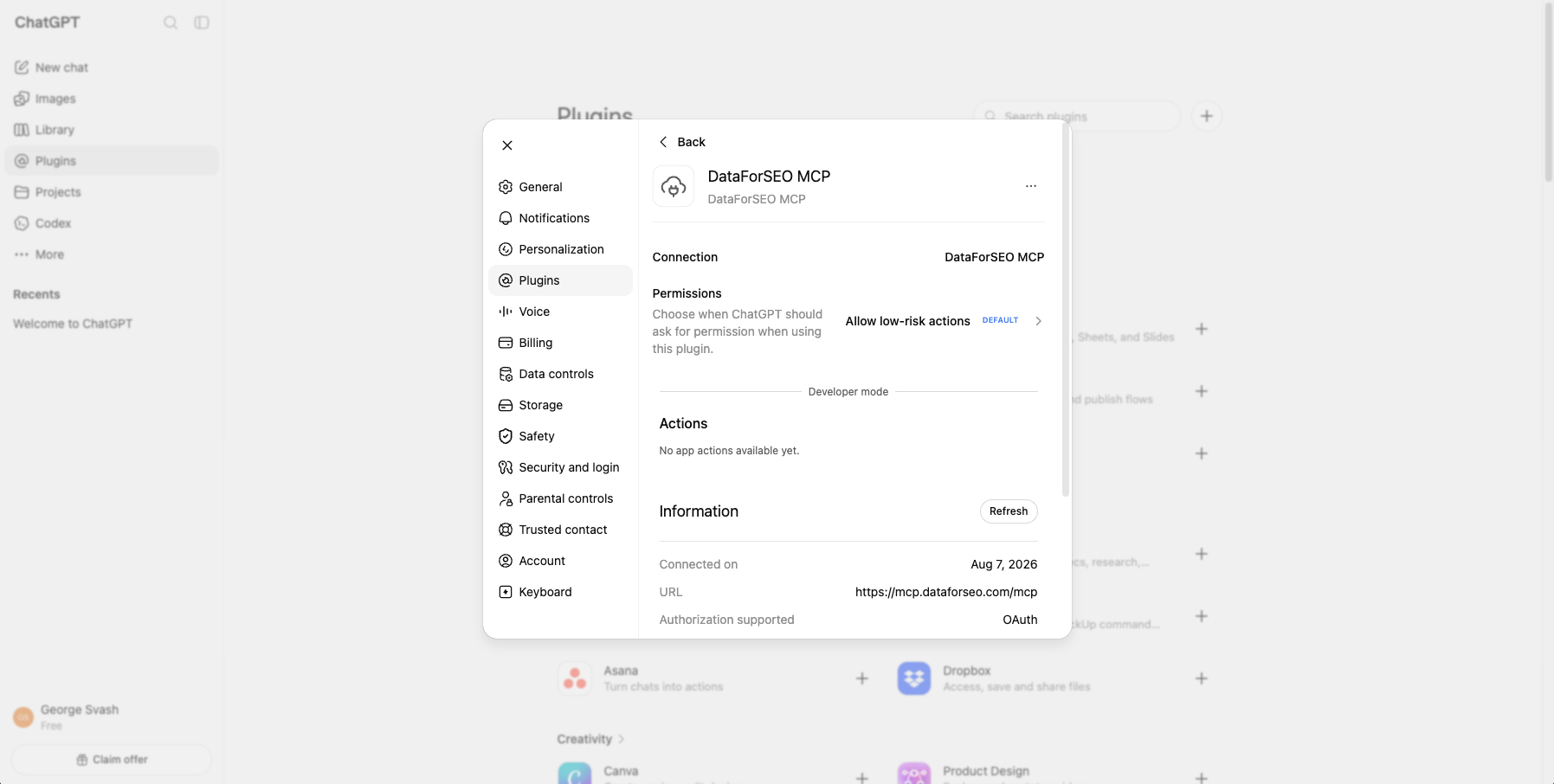Screen dimensions: 1554x784
Task: Go to the Account settings tab
Action: (560, 561)
